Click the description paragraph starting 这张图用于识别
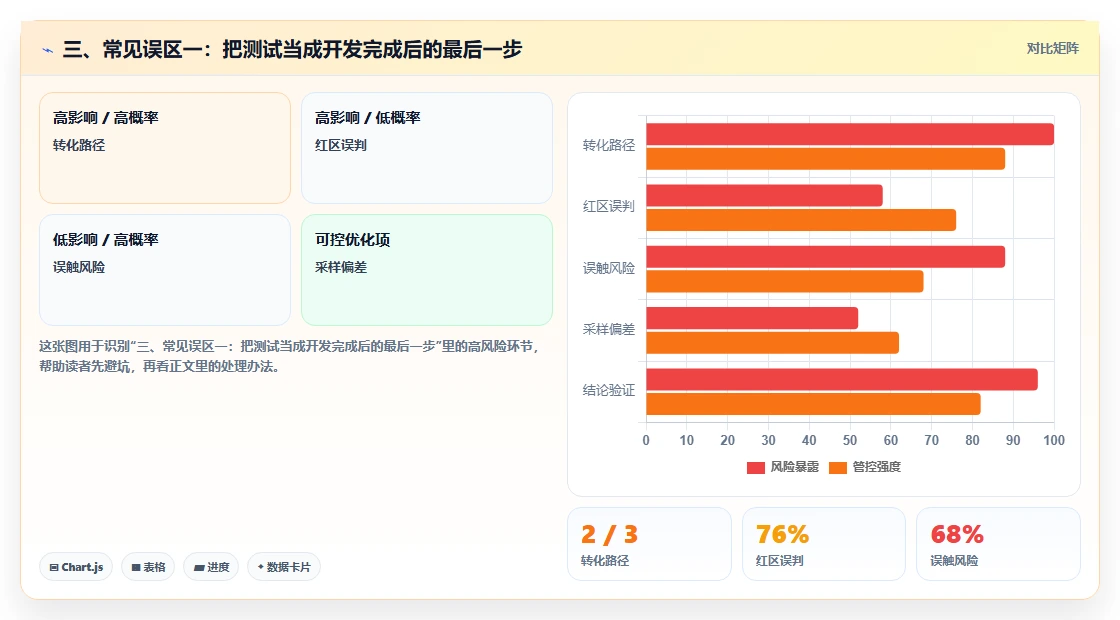The width and height of the screenshot is (1120, 620). click(289, 356)
